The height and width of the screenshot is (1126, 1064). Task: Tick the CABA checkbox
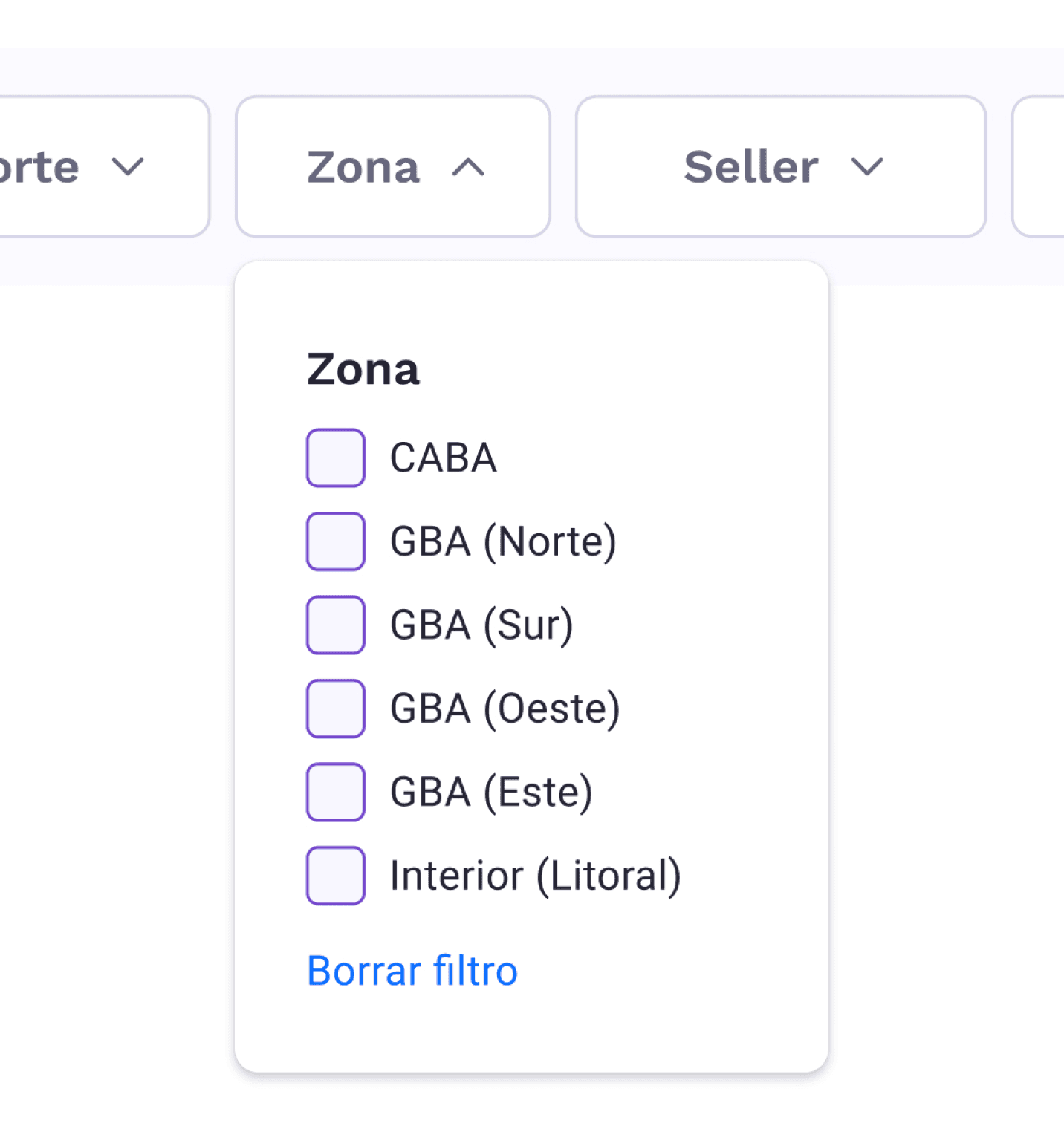pos(335,458)
